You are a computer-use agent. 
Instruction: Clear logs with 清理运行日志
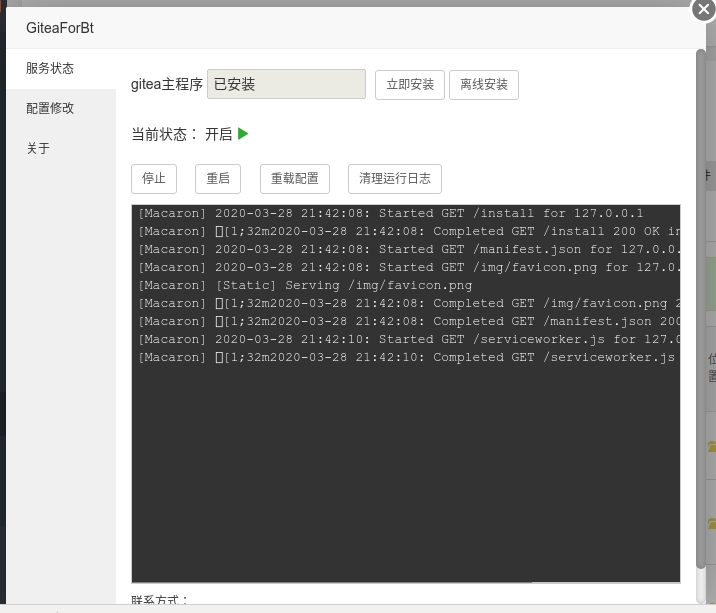tap(395, 179)
